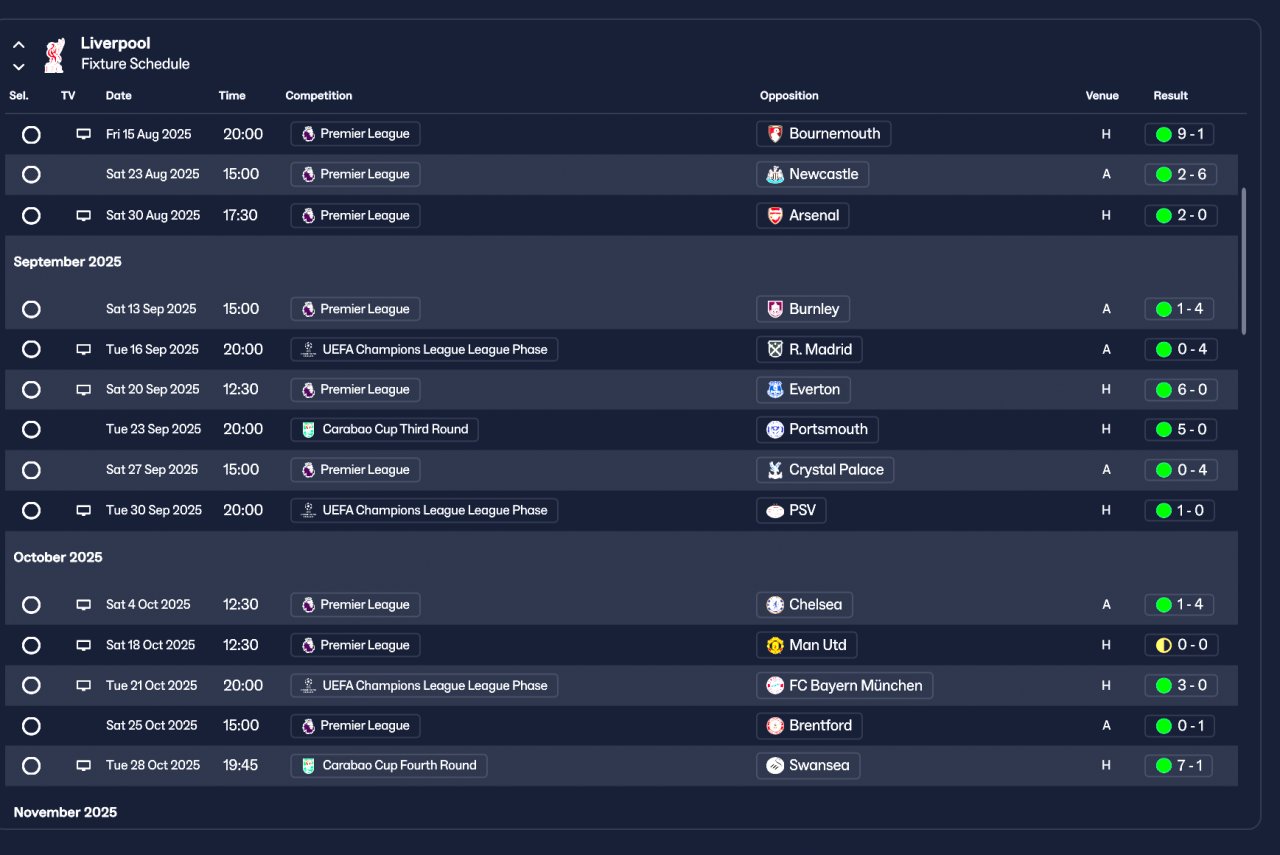
Task: Click the Newcastle club badge icon
Action: point(775,174)
